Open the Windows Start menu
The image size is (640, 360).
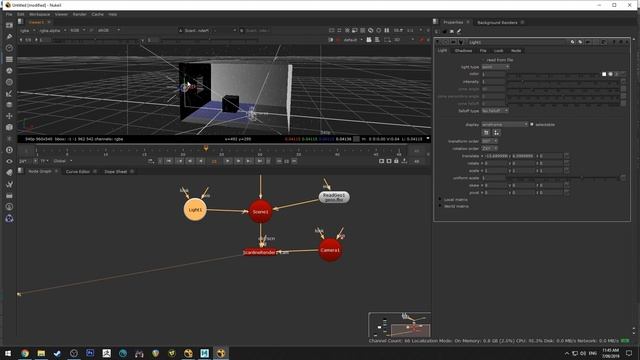(x=8, y=353)
